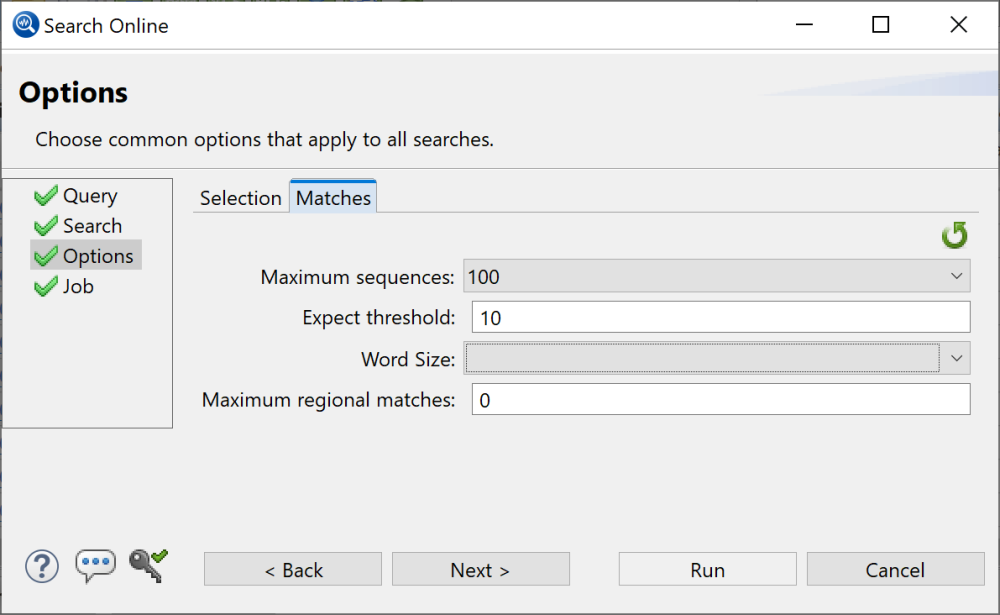Select the Matches tab
This screenshot has height=615, width=1000.
pyautogui.click(x=333, y=198)
